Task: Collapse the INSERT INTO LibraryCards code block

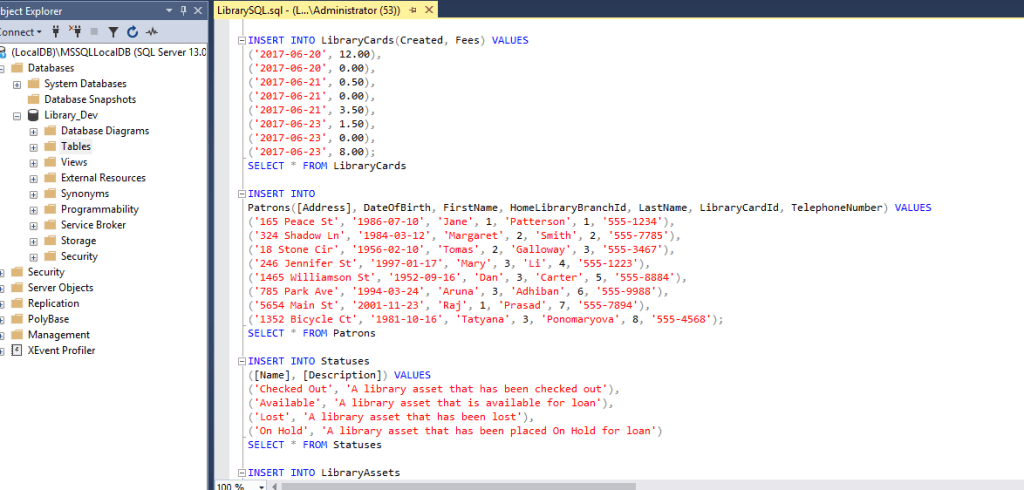Action: tap(240, 40)
